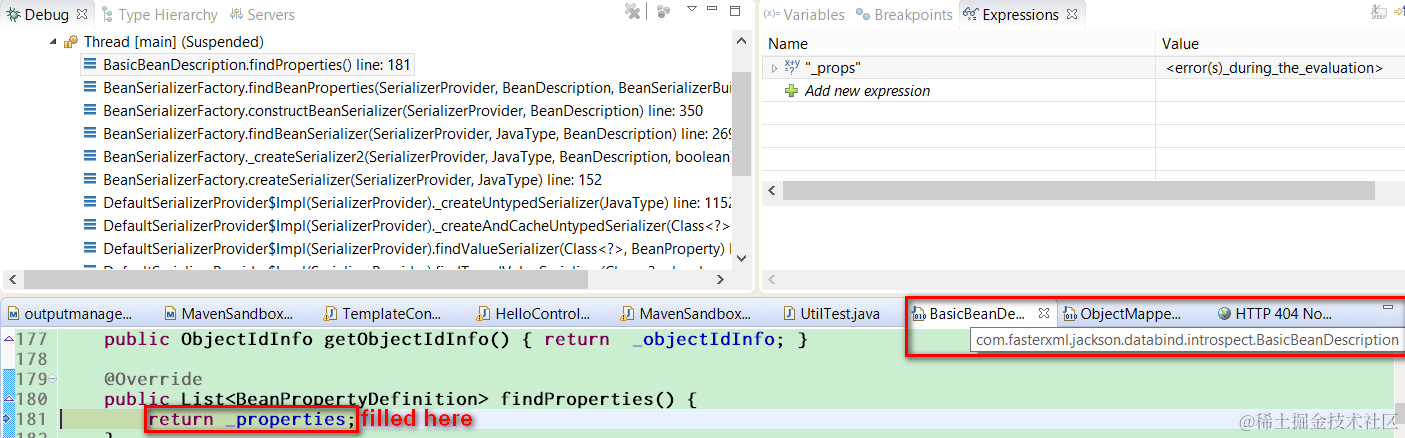This screenshot has width=1405, height=438.
Task: Collapse the fold at line 179
Action: (x=52, y=379)
